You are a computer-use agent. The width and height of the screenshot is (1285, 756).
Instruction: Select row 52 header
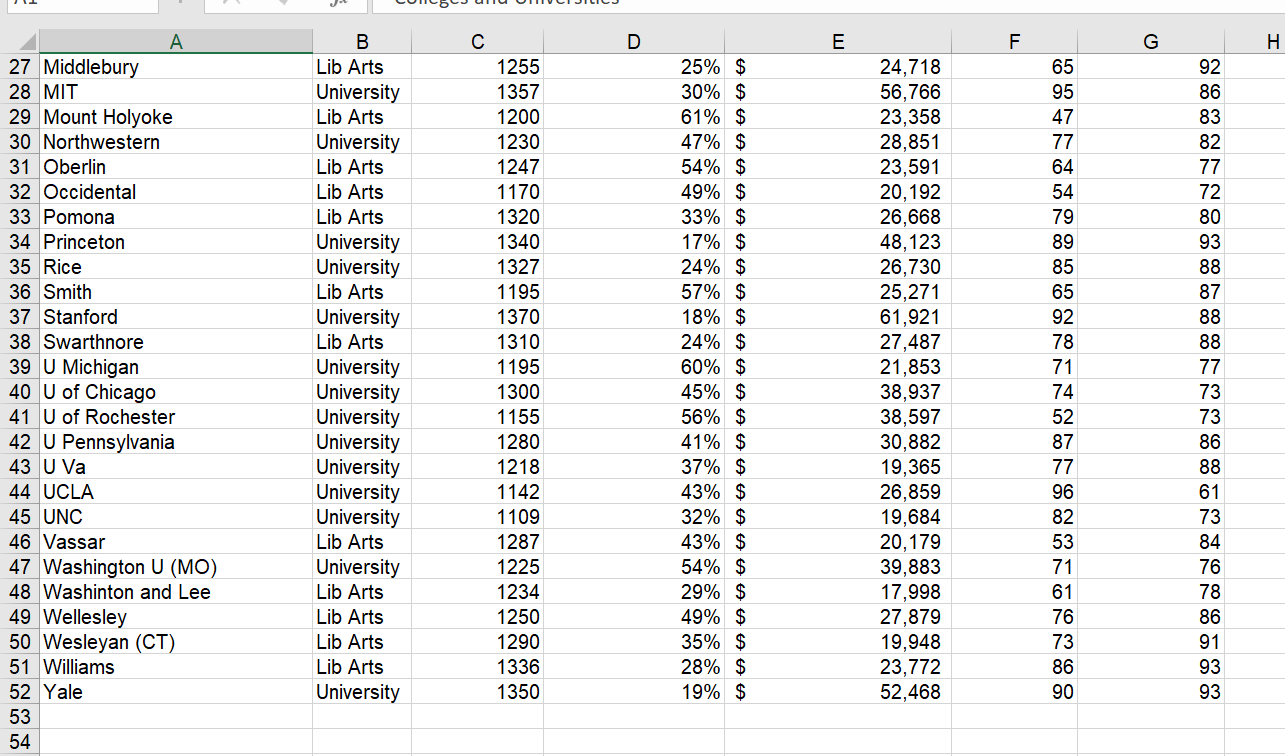coord(19,691)
